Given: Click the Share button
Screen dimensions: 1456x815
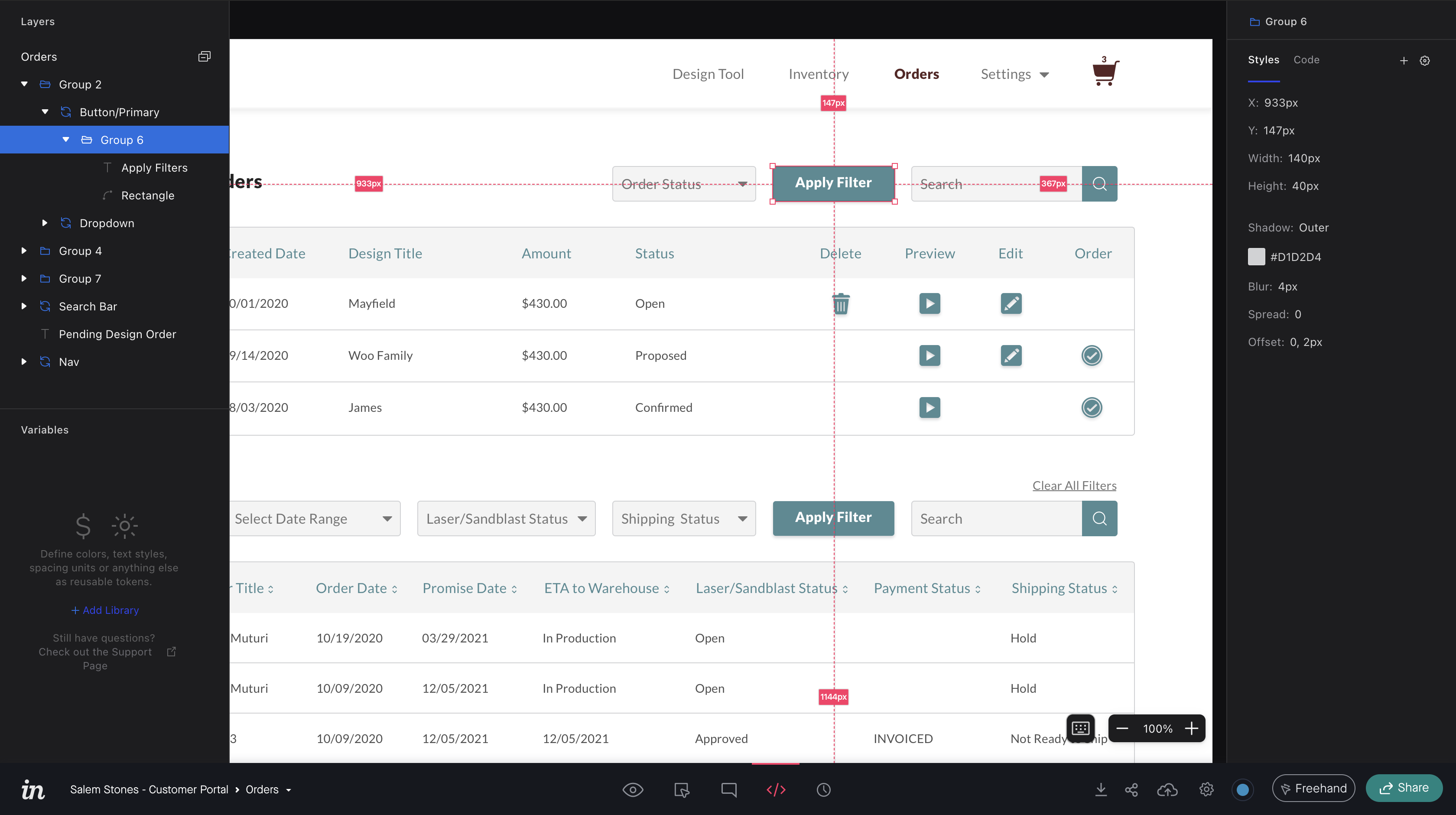Looking at the screenshot, I should tap(1404, 788).
